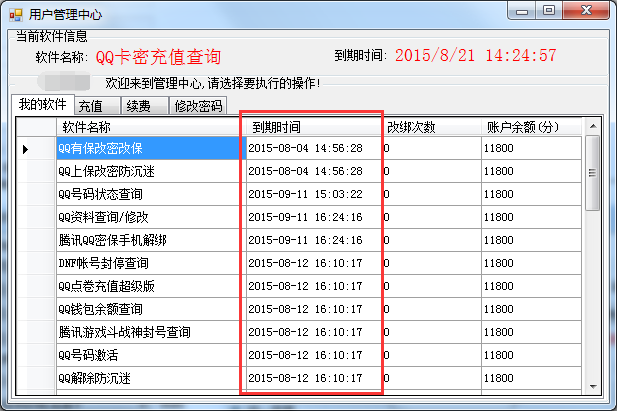Click the red expiry 2015/8/21 14:24:57

click(475, 55)
